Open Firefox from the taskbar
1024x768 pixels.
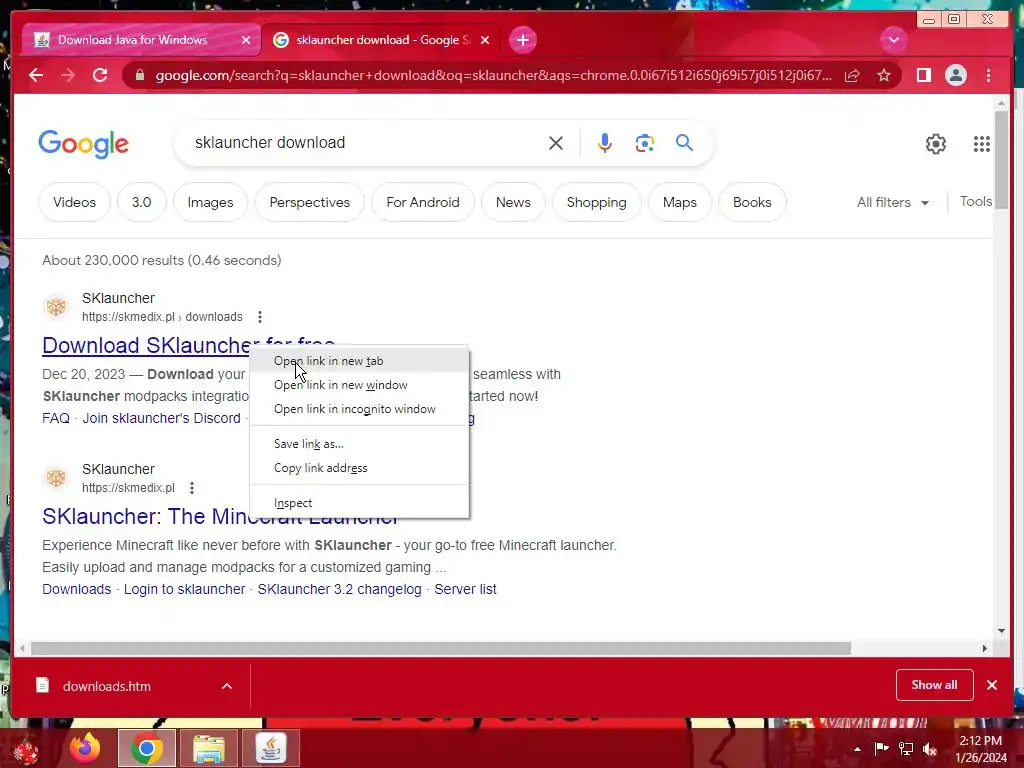pyautogui.click(x=86, y=748)
